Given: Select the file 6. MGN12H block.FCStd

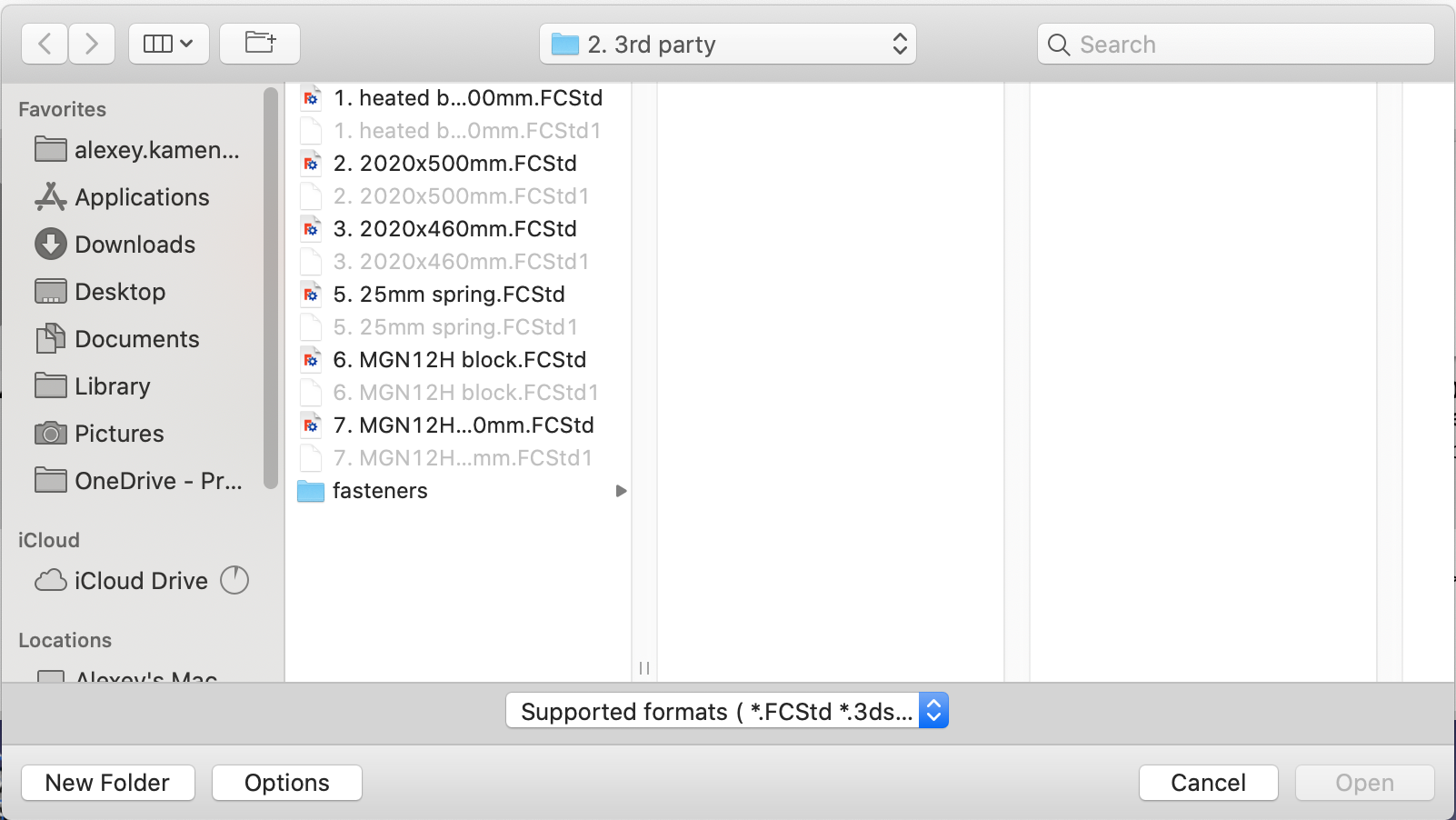Looking at the screenshot, I should click(459, 359).
